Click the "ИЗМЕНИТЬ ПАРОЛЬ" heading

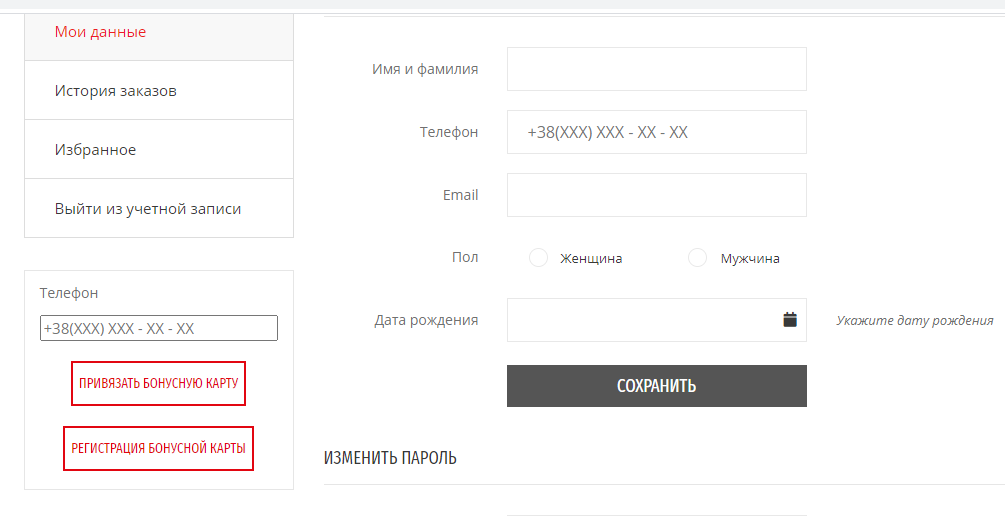[390, 458]
